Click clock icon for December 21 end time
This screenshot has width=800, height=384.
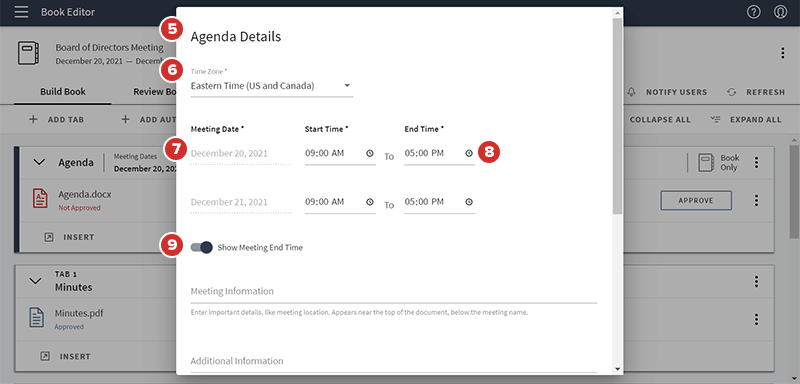point(469,202)
